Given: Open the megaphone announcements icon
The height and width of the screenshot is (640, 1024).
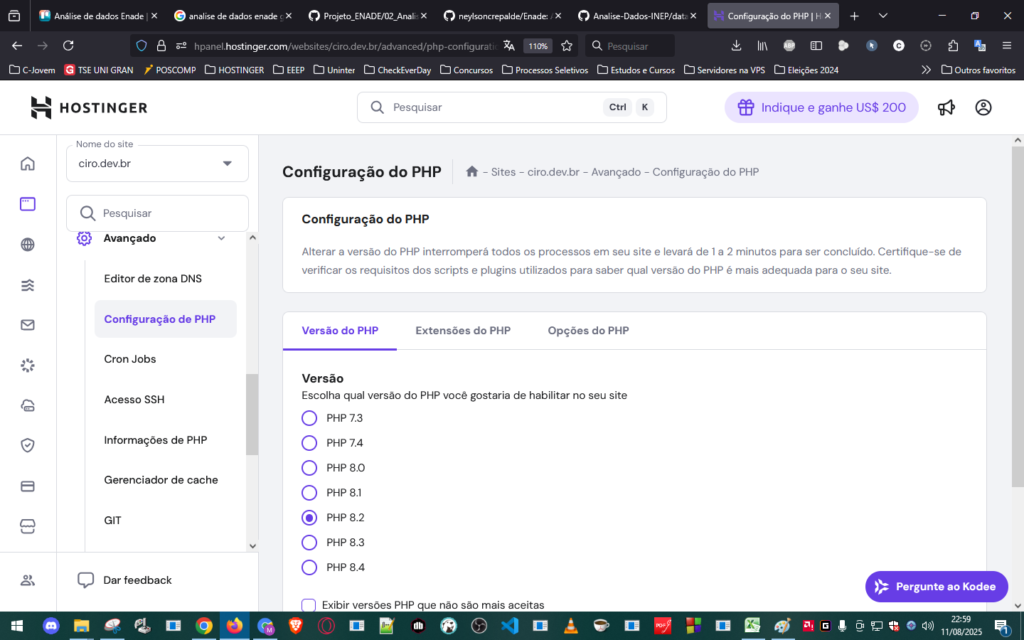Looking at the screenshot, I should 946,108.
